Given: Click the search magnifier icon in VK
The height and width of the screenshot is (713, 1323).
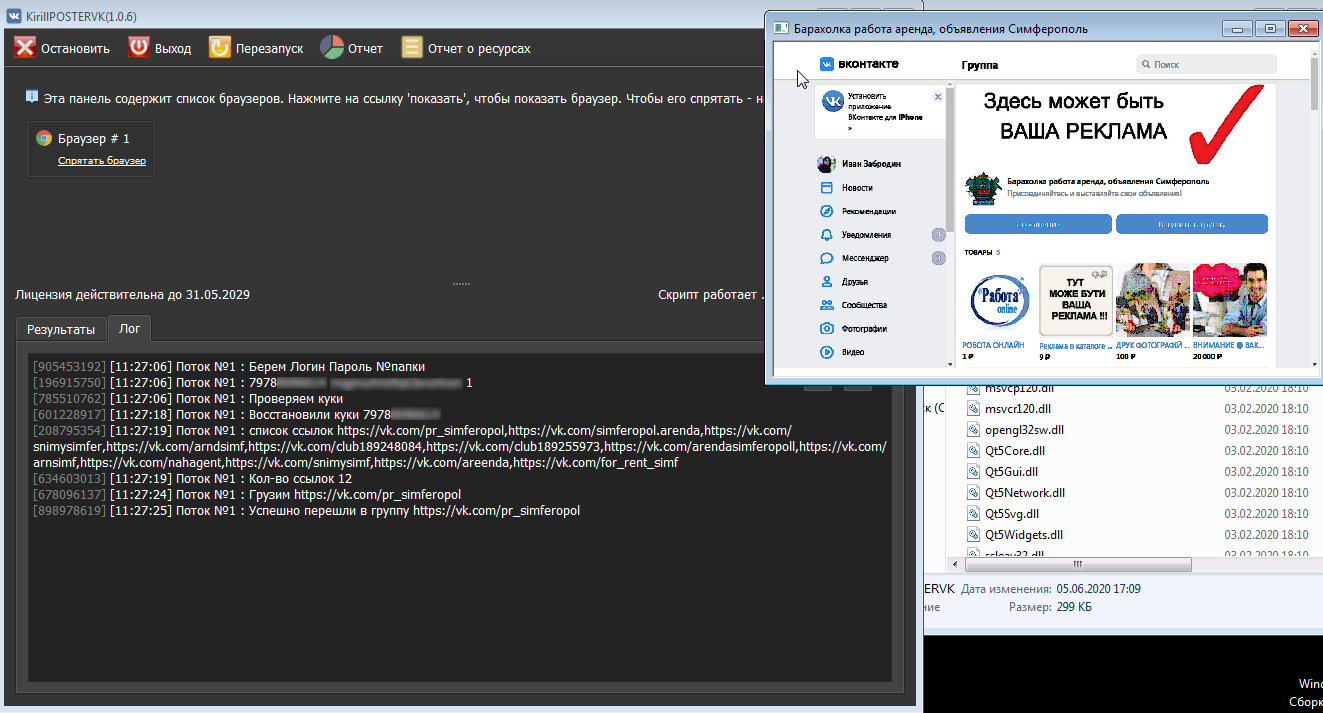Looking at the screenshot, I should (x=1146, y=64).
